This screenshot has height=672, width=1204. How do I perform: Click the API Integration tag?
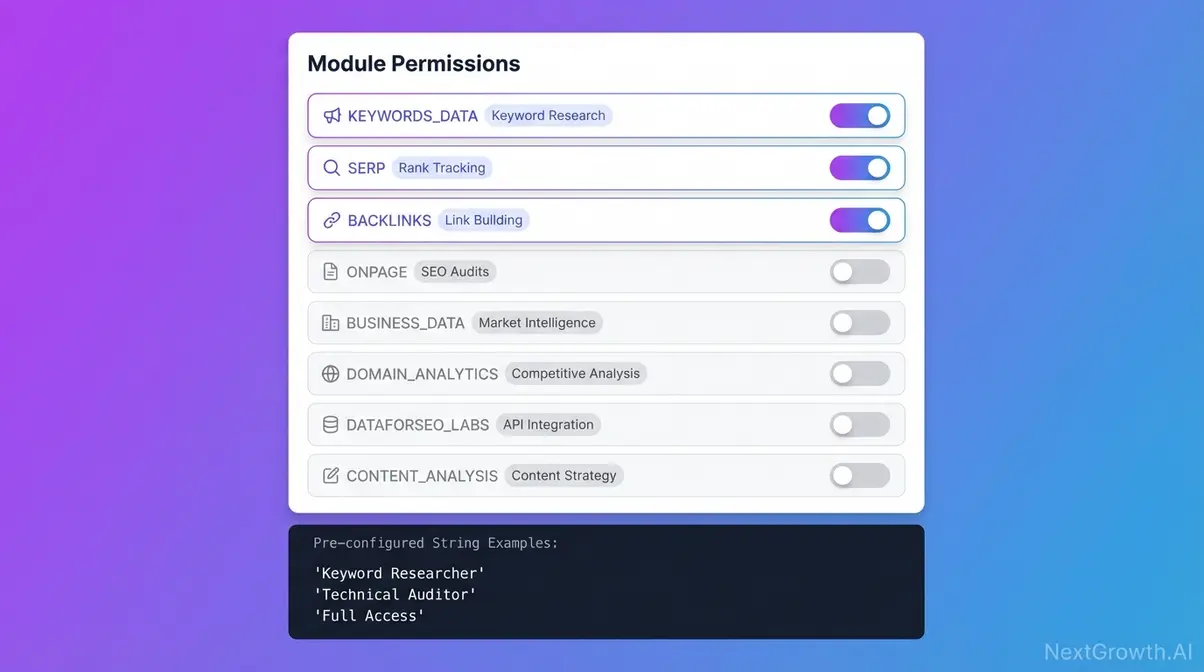tap(548, 424)
